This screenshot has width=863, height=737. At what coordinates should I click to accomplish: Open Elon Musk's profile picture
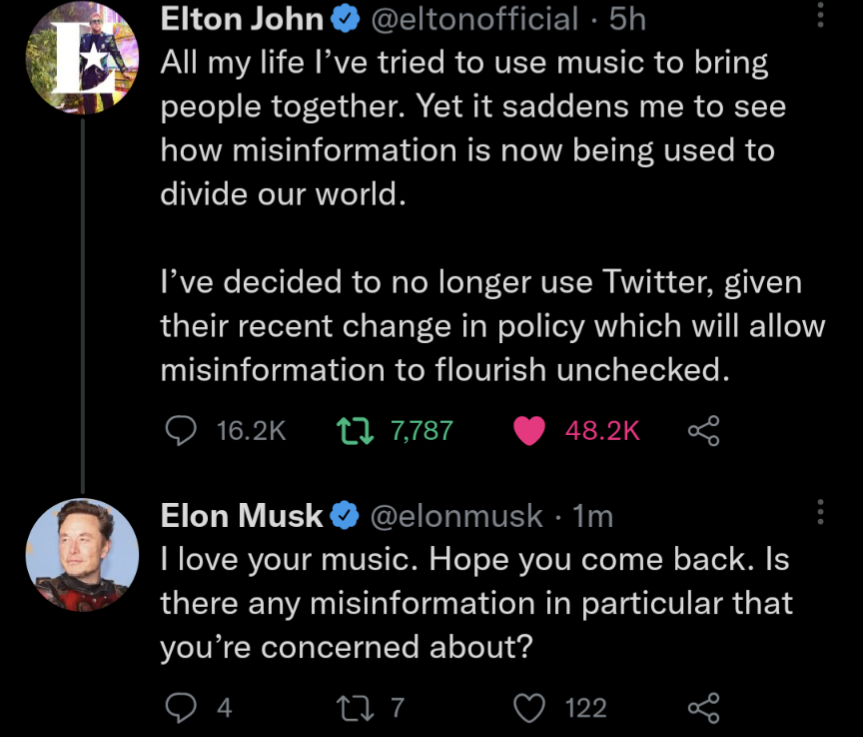(82, 554)
